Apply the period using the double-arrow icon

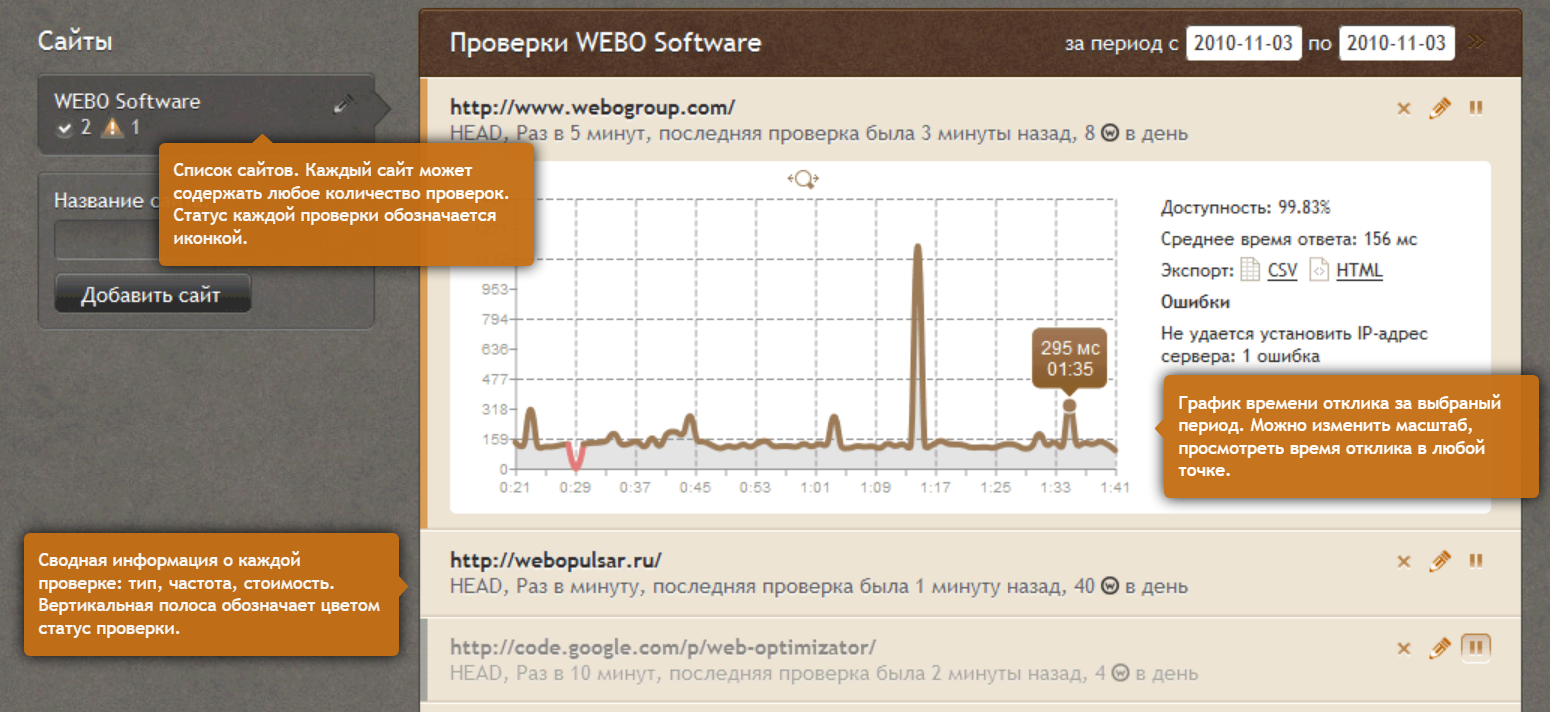[x=1476, y=42]
